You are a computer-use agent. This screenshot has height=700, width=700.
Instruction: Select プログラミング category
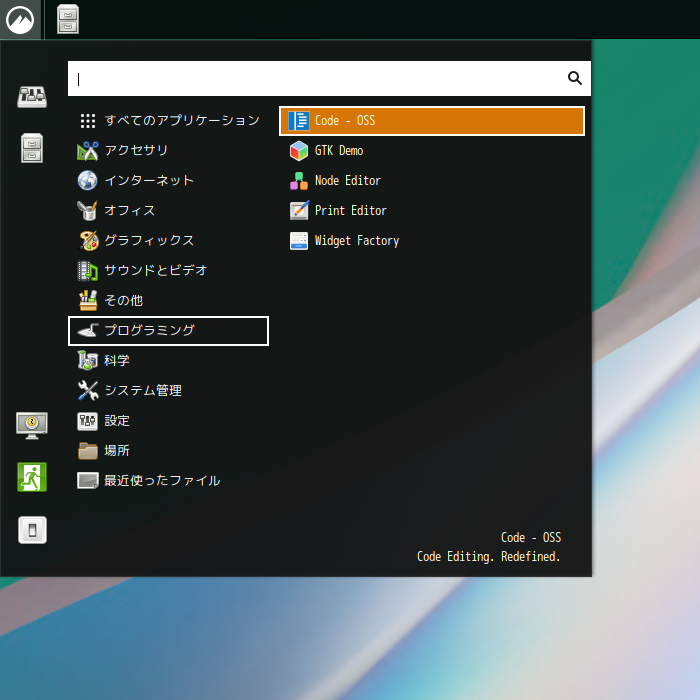point(168,331)
